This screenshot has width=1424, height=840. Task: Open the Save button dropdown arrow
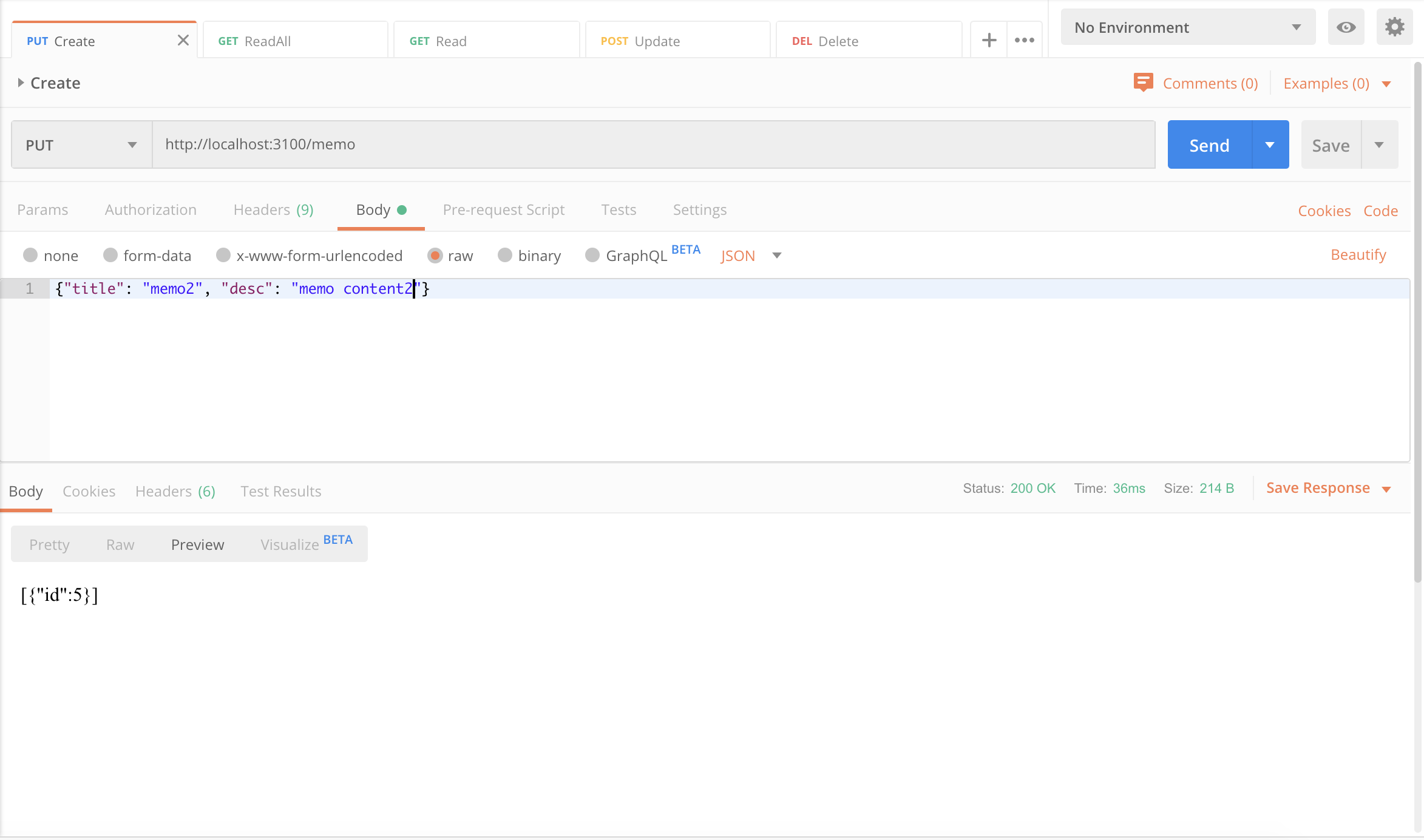coord(1380,145)
